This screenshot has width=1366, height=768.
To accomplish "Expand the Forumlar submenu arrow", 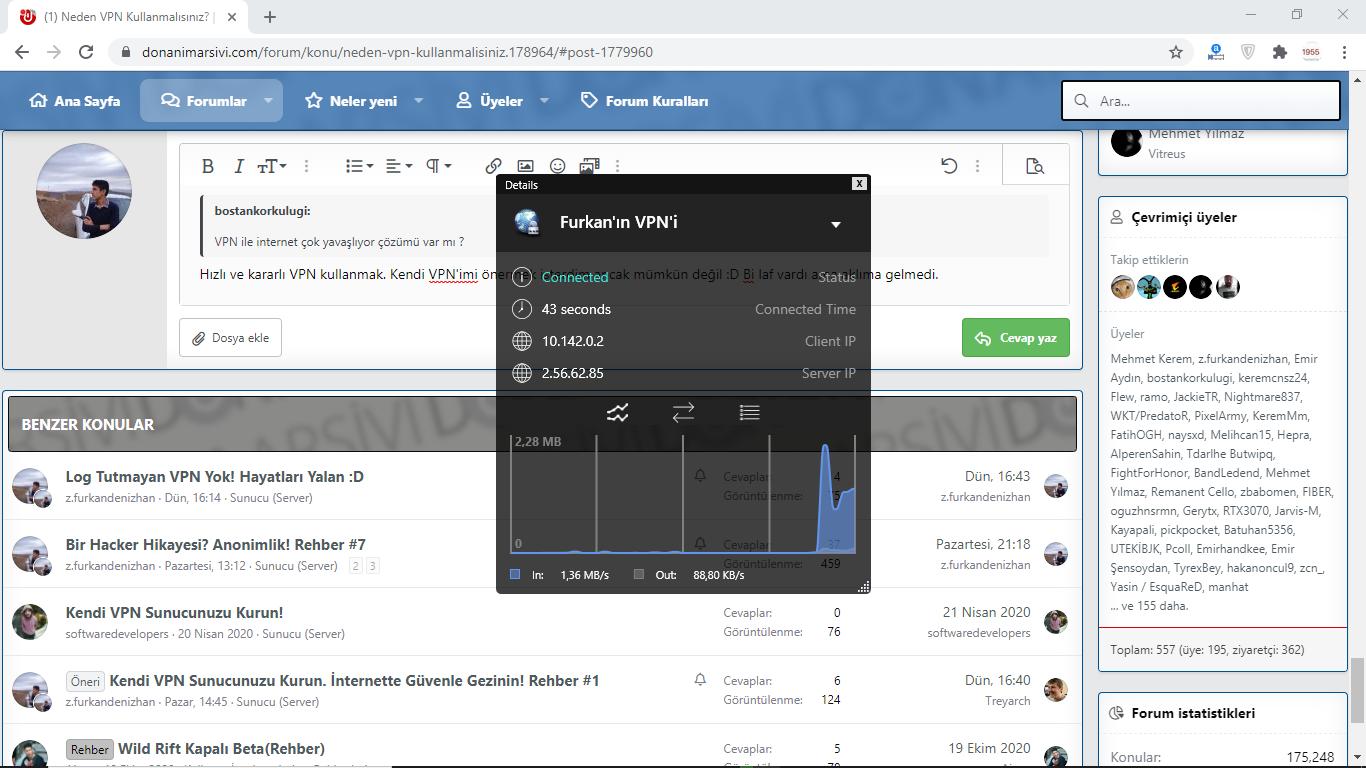I will (268, 101).
